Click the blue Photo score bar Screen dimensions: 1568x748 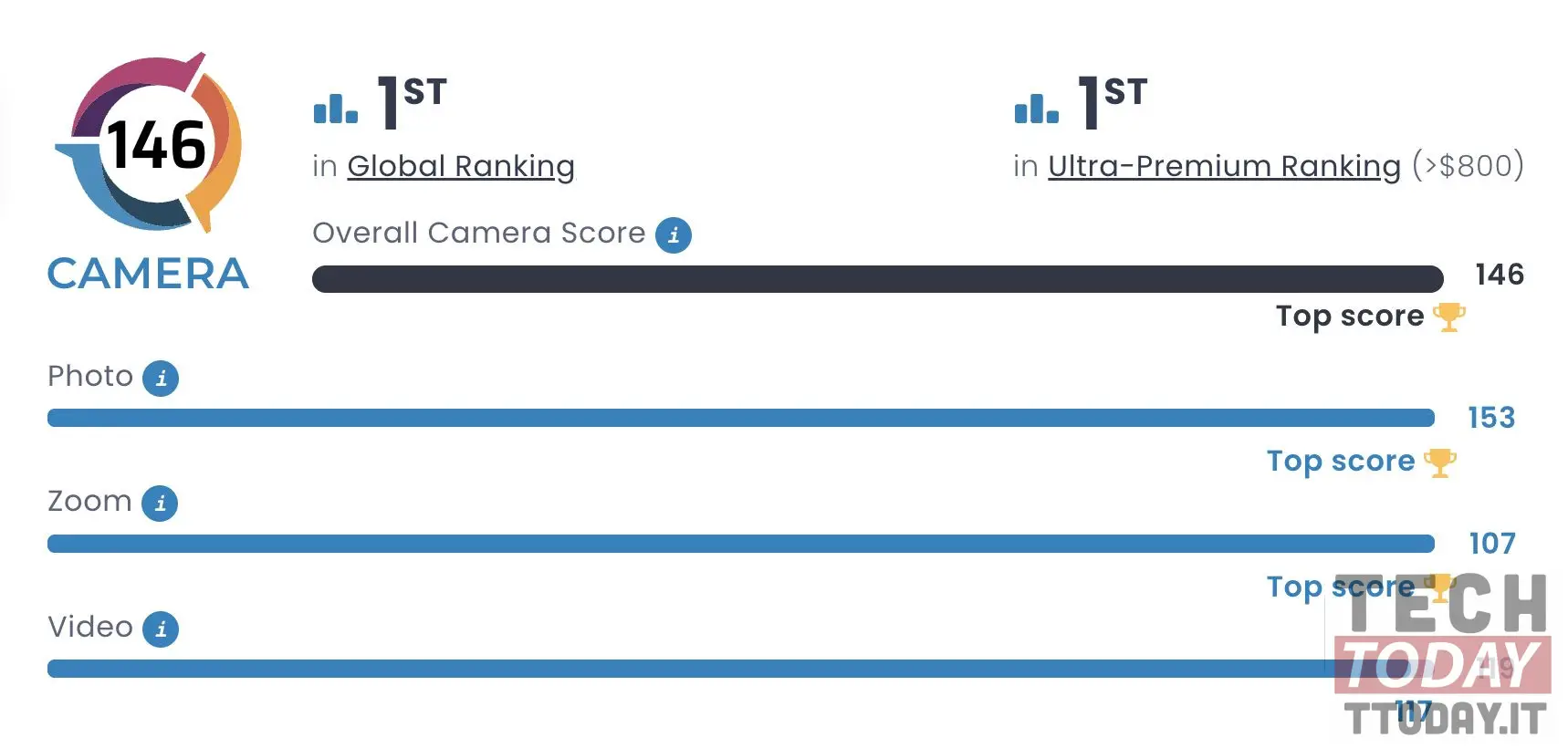[x=741, y=418]
